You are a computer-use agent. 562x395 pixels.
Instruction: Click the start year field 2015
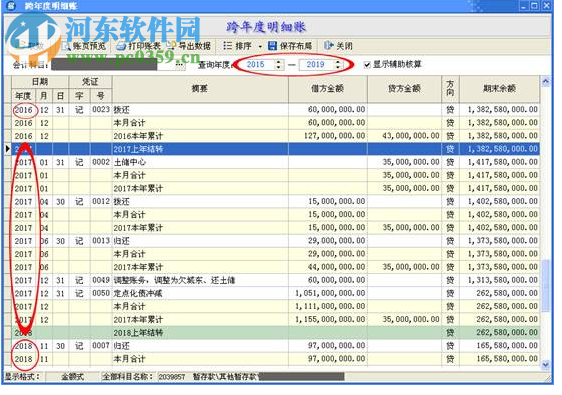[256, 65]
